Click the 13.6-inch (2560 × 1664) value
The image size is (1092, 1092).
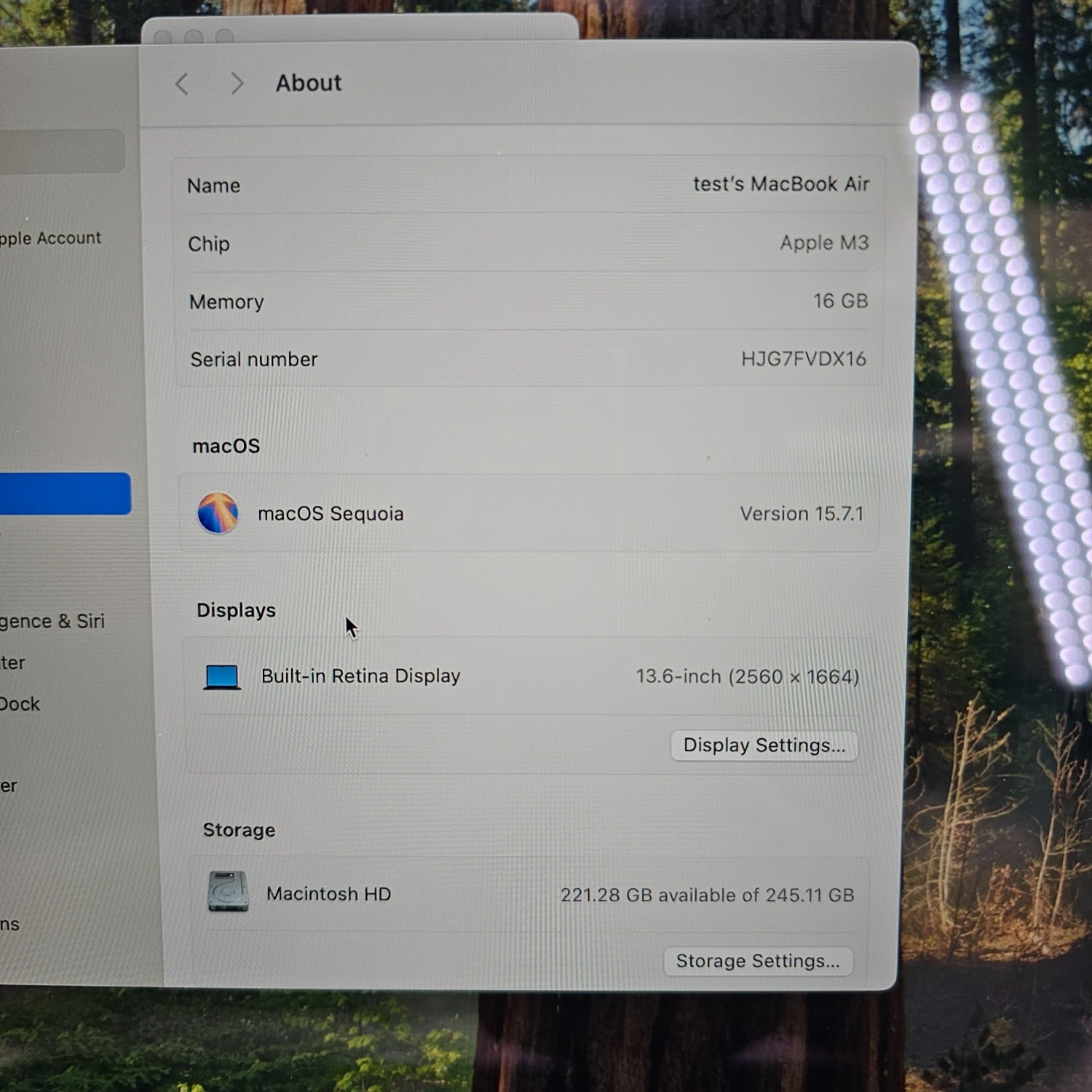pos(748,677)
